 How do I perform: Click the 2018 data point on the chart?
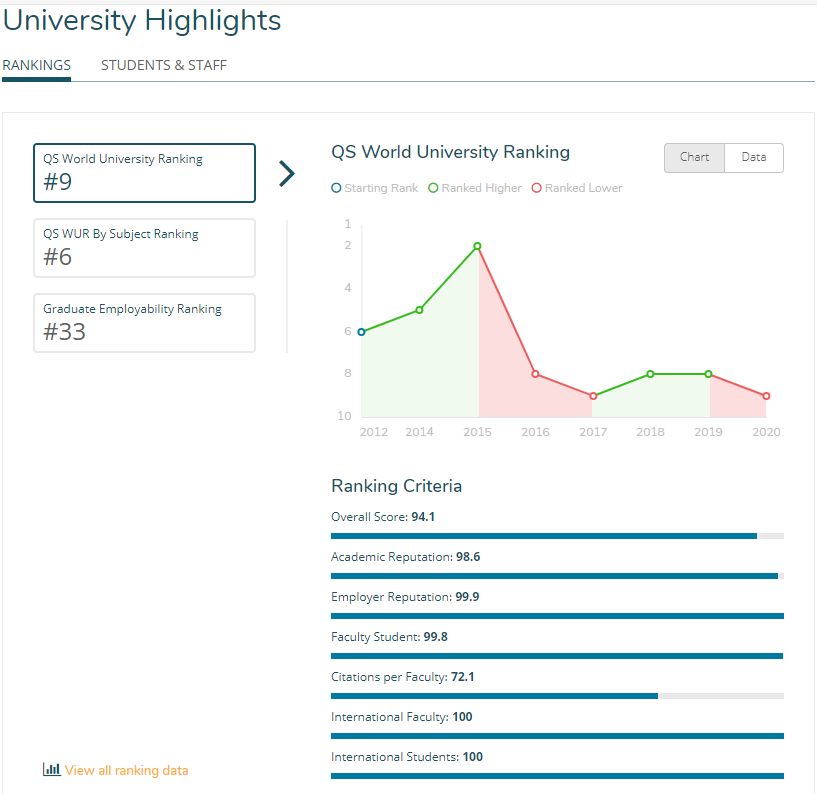coord(650,374)
